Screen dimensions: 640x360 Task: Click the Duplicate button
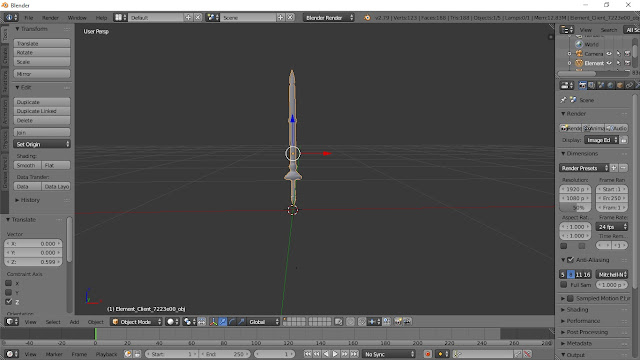pos(42,102)
